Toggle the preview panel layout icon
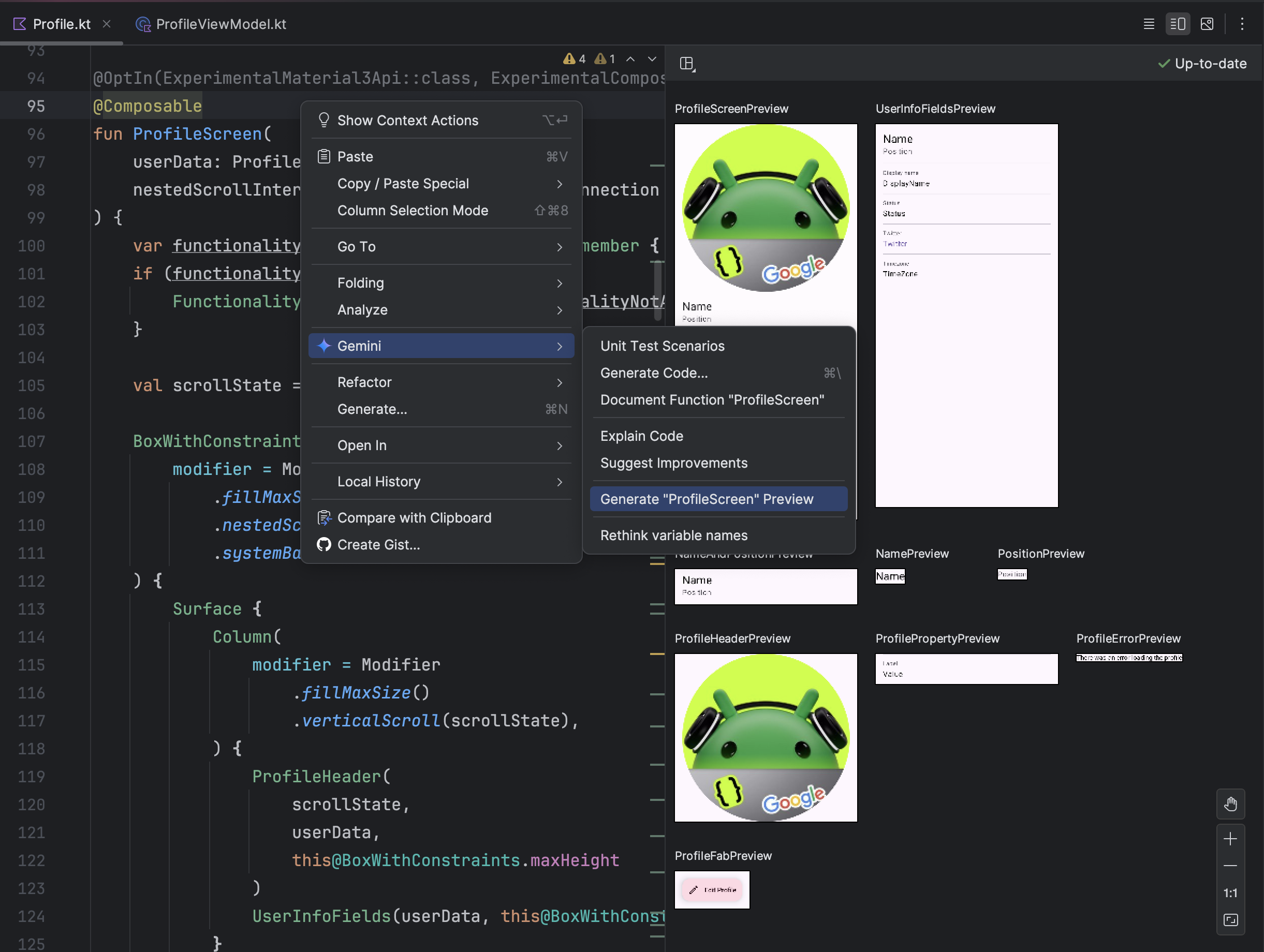The image size is (1264, 952). [688, 63]
